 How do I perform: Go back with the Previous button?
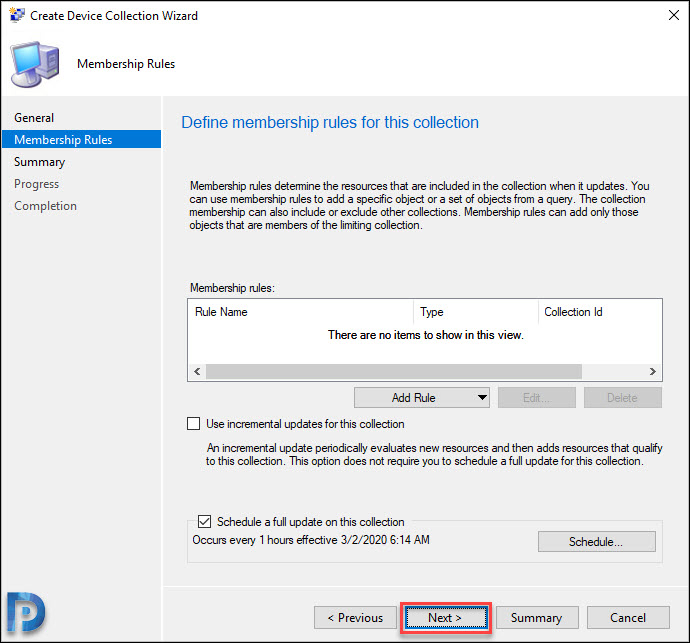point(355,617)
